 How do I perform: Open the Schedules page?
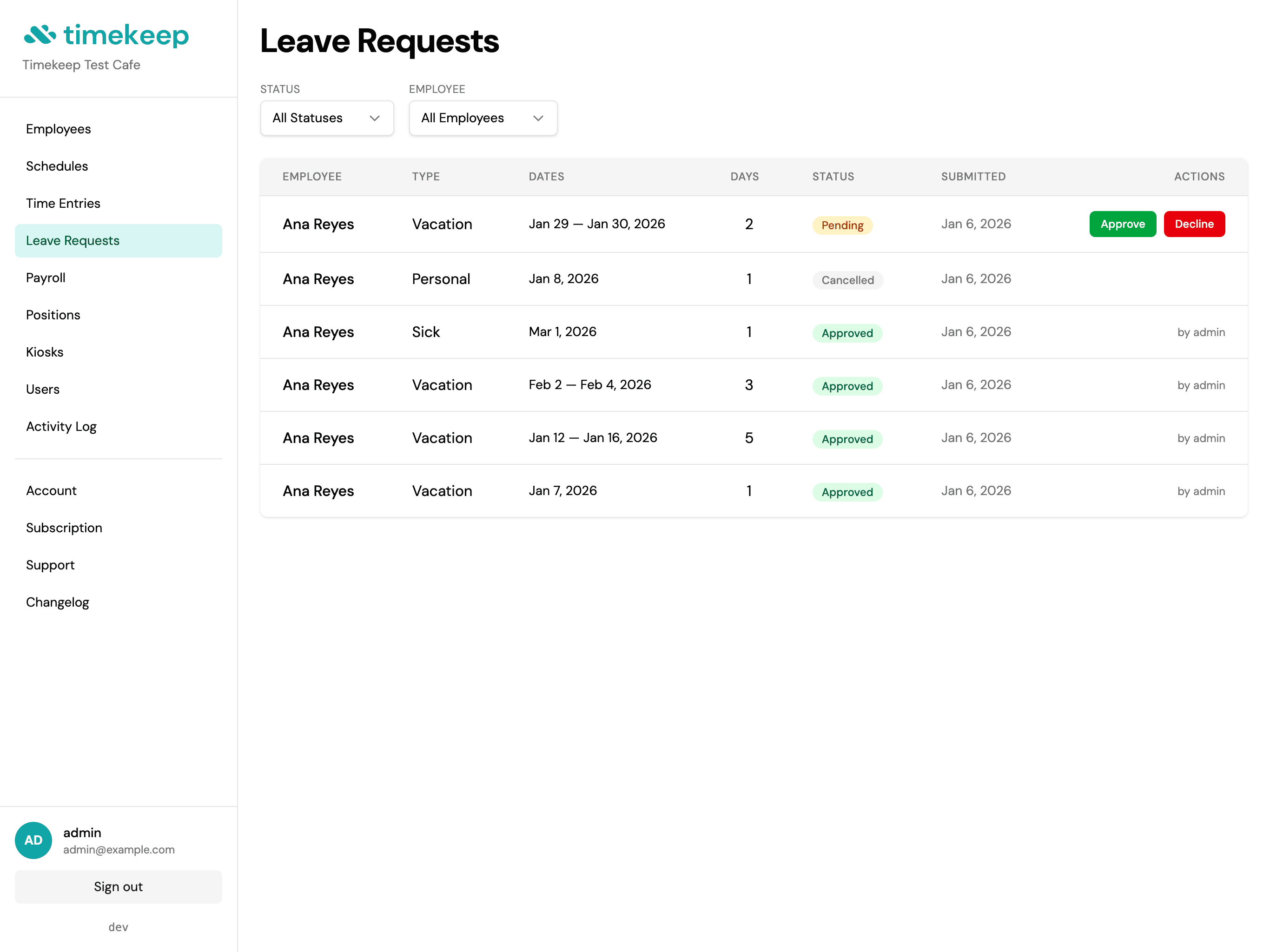(x=57, y=166)
